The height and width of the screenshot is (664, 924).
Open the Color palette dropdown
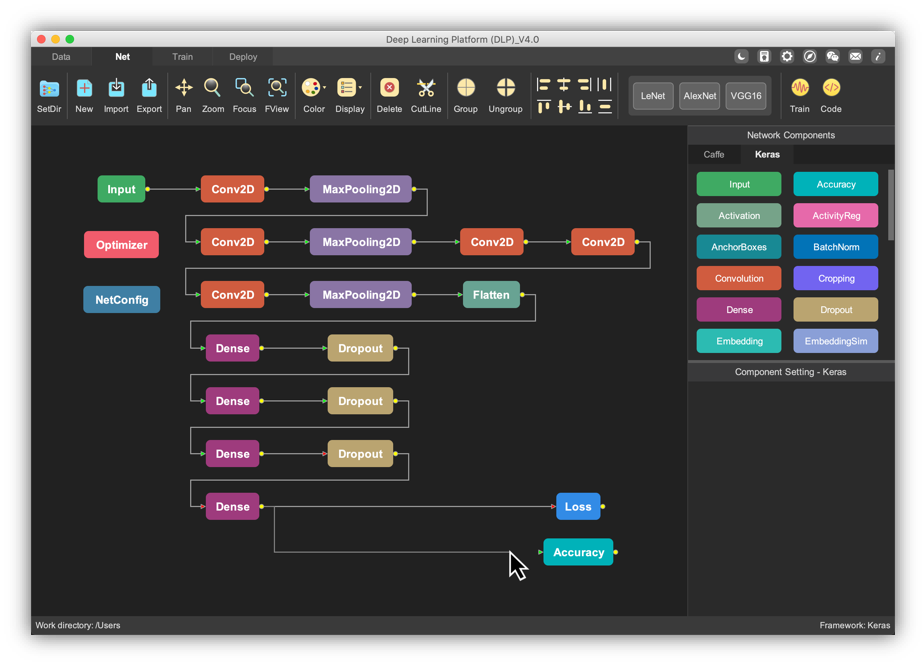(x=313, y=89)
